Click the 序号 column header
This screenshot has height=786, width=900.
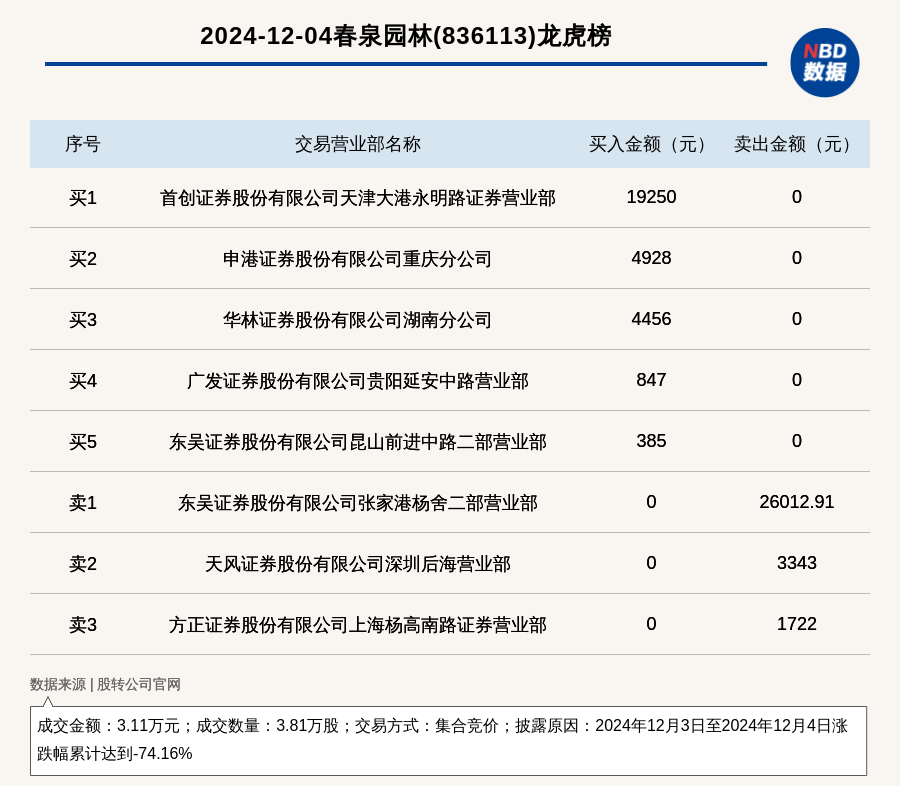click(83, 144)
